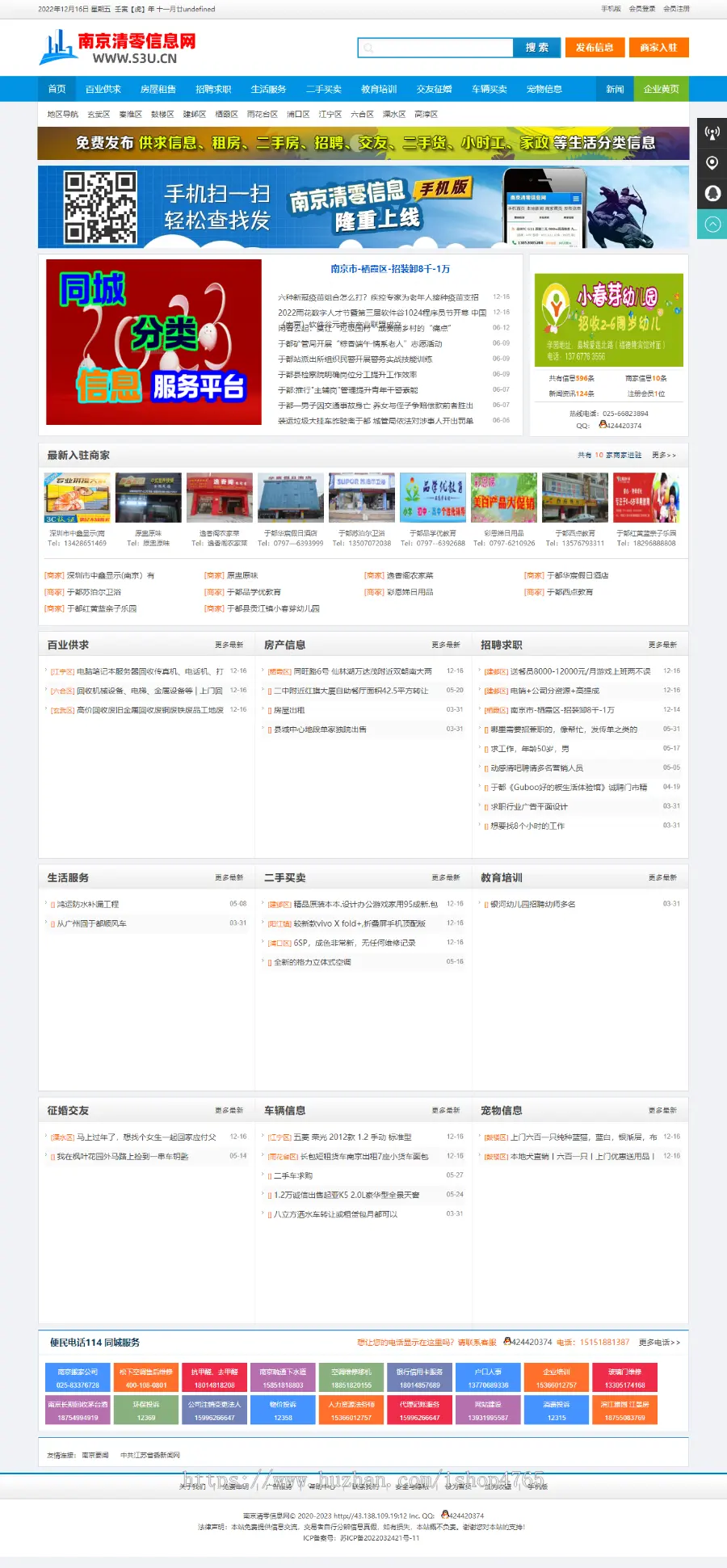
Task: Click the magnifier icon in search box
Action: (368, 48)
